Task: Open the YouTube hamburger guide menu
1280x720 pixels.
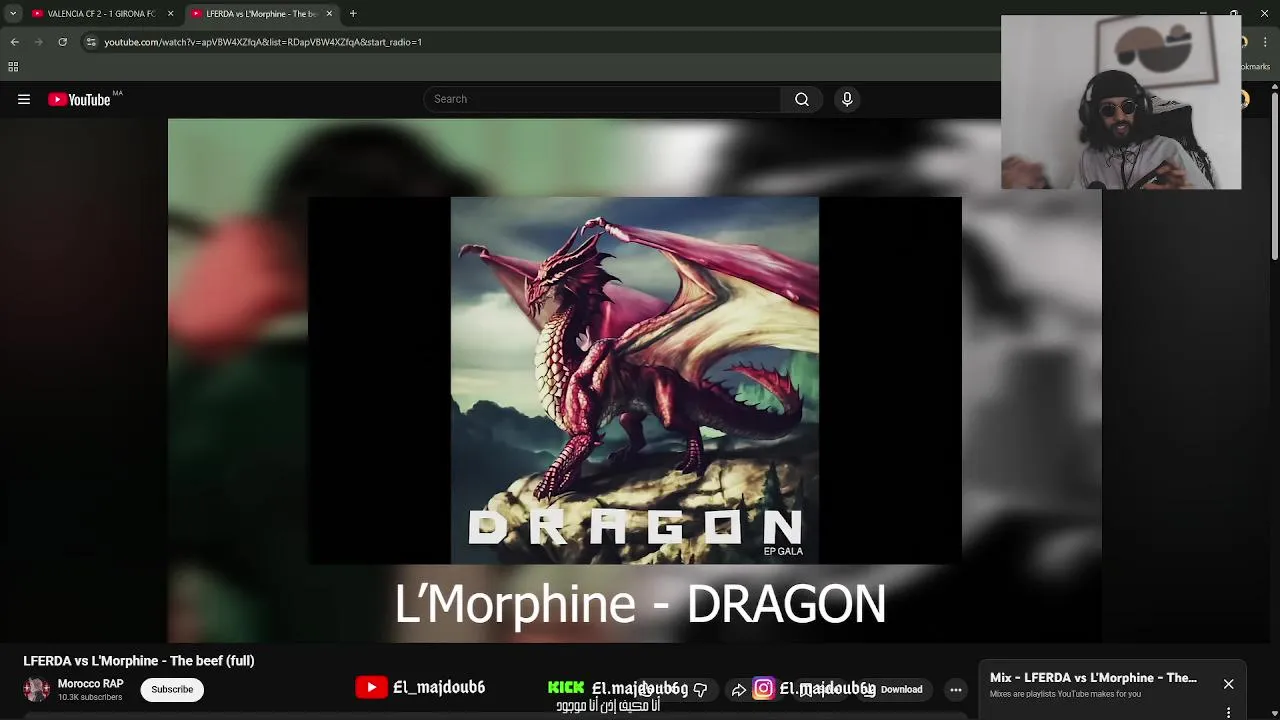Action: pos(24,99)
